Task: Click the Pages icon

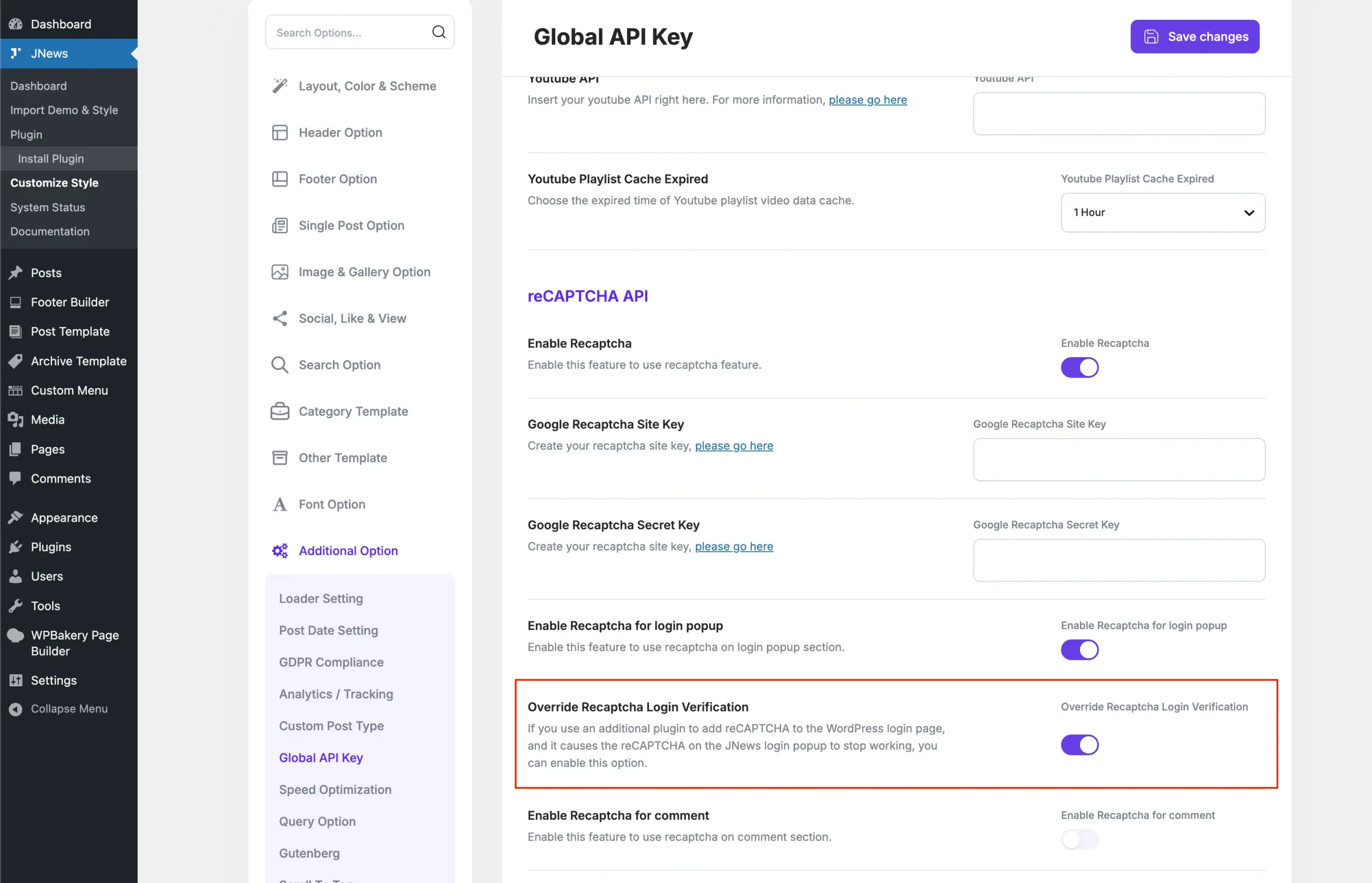Action: [x=16, y=449]
